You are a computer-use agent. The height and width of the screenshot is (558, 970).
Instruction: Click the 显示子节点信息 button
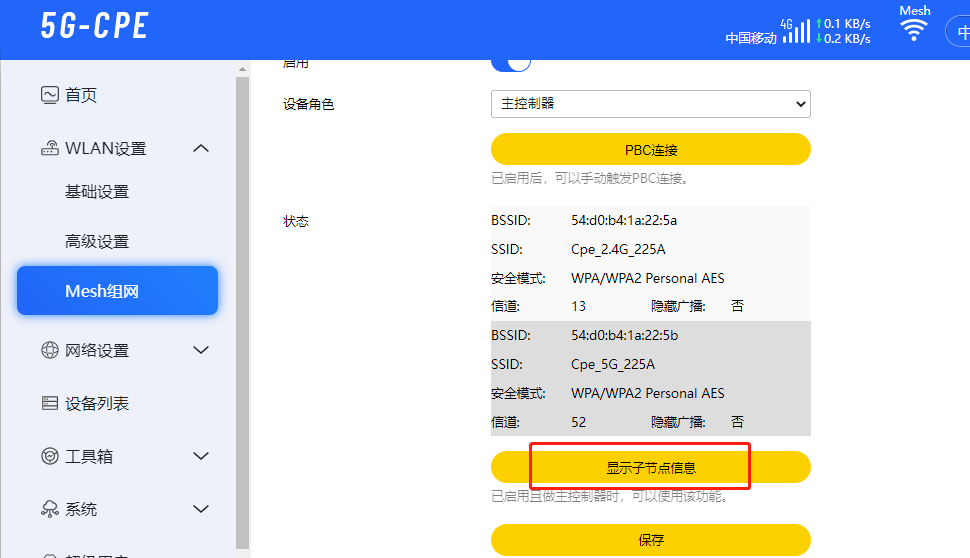coord(650,467)
